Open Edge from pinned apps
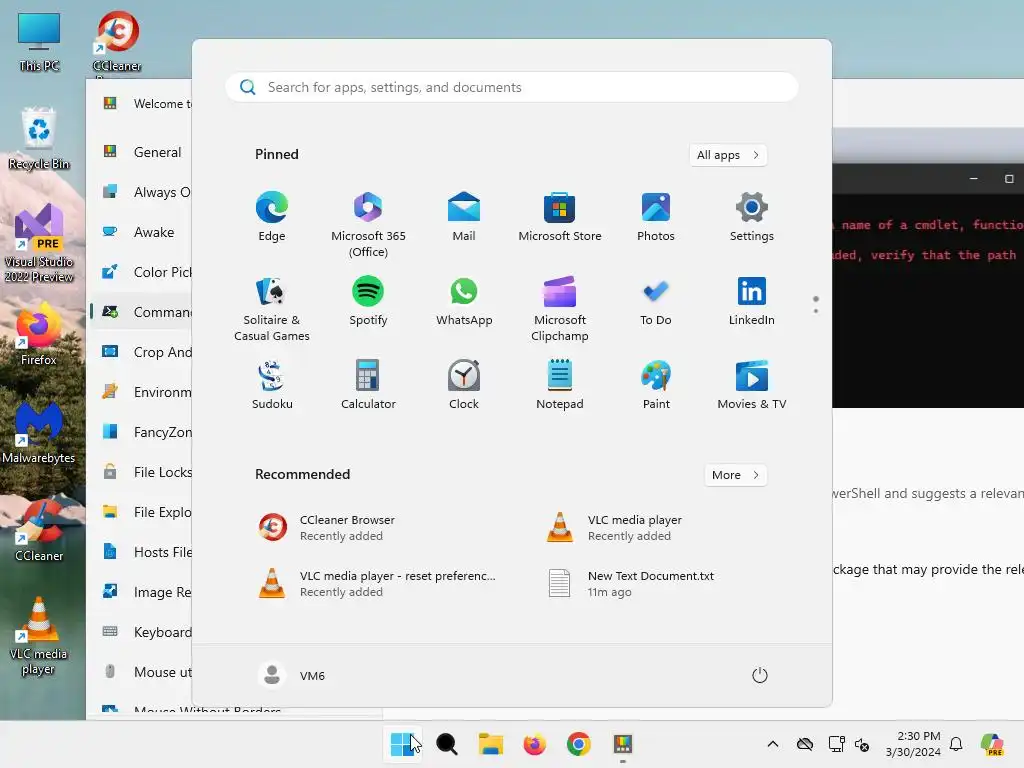This screenshot has height=768, width=1024. [272, 217]
